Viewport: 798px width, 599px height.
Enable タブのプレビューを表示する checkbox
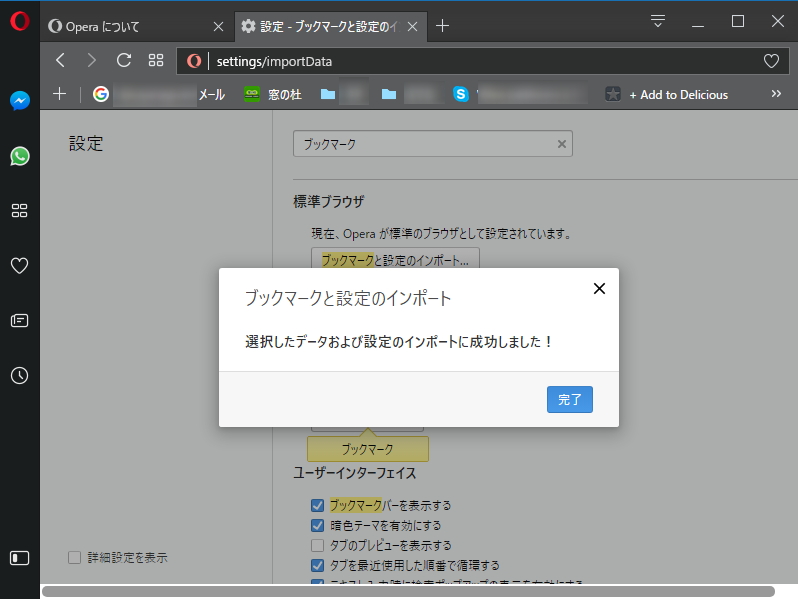click(x=317, y=546)
